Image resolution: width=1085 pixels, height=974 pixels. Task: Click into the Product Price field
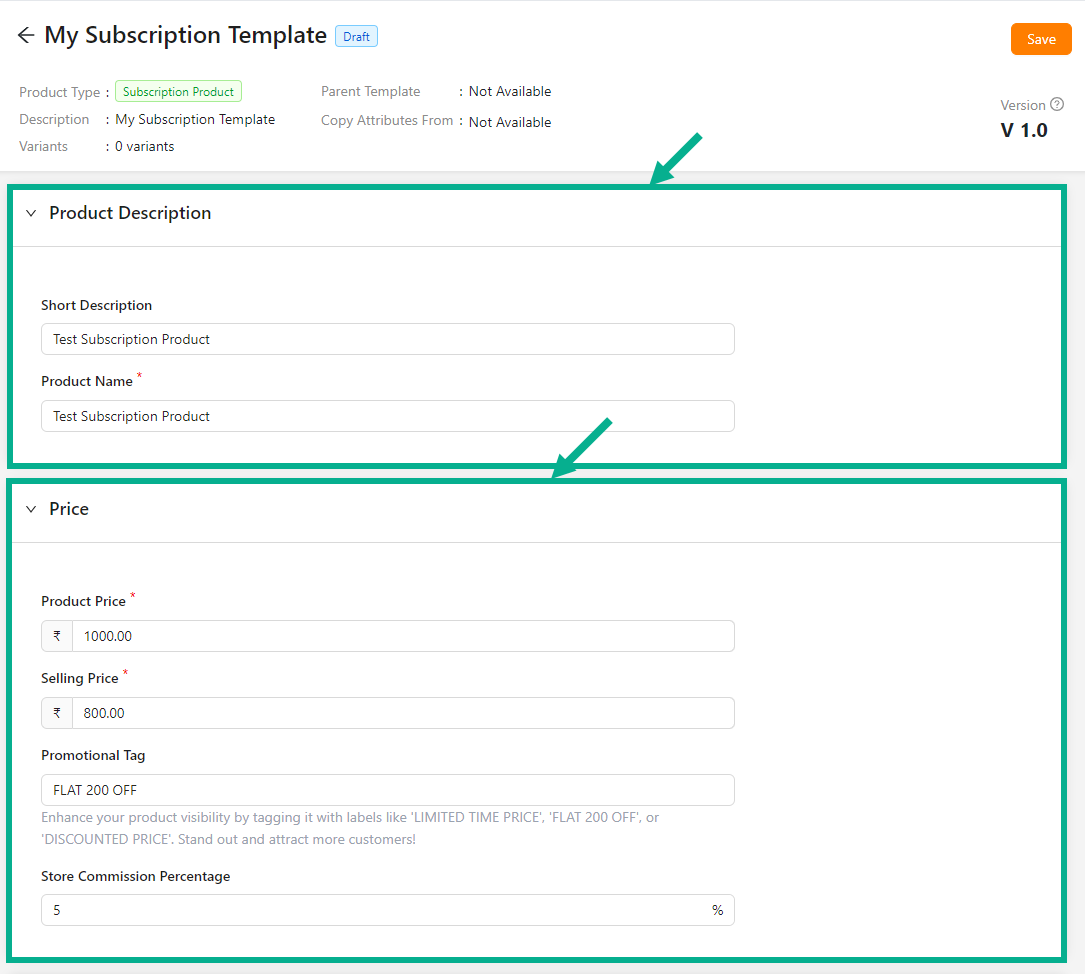(402, 636)
